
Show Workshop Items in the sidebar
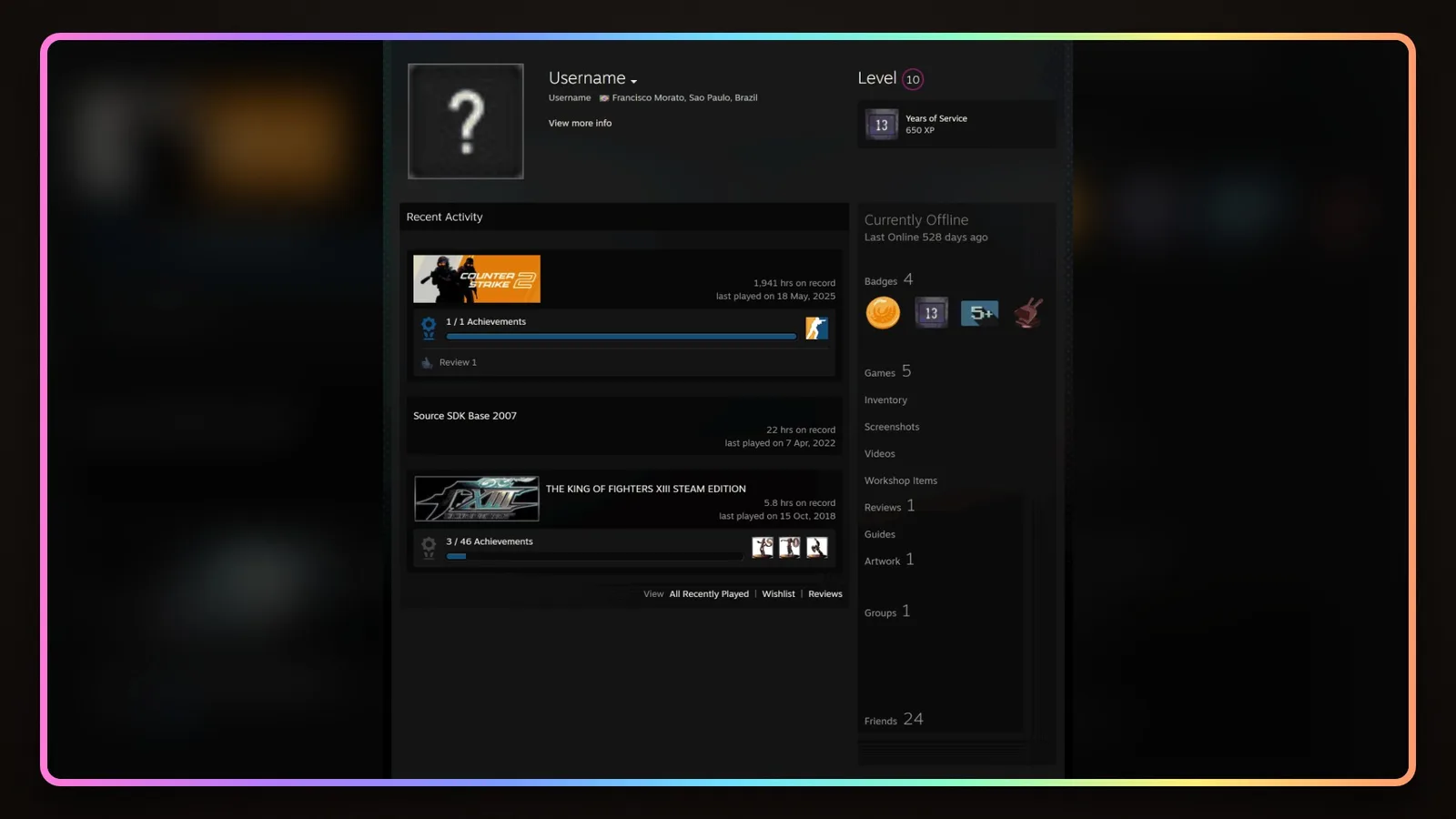[901, 480]
